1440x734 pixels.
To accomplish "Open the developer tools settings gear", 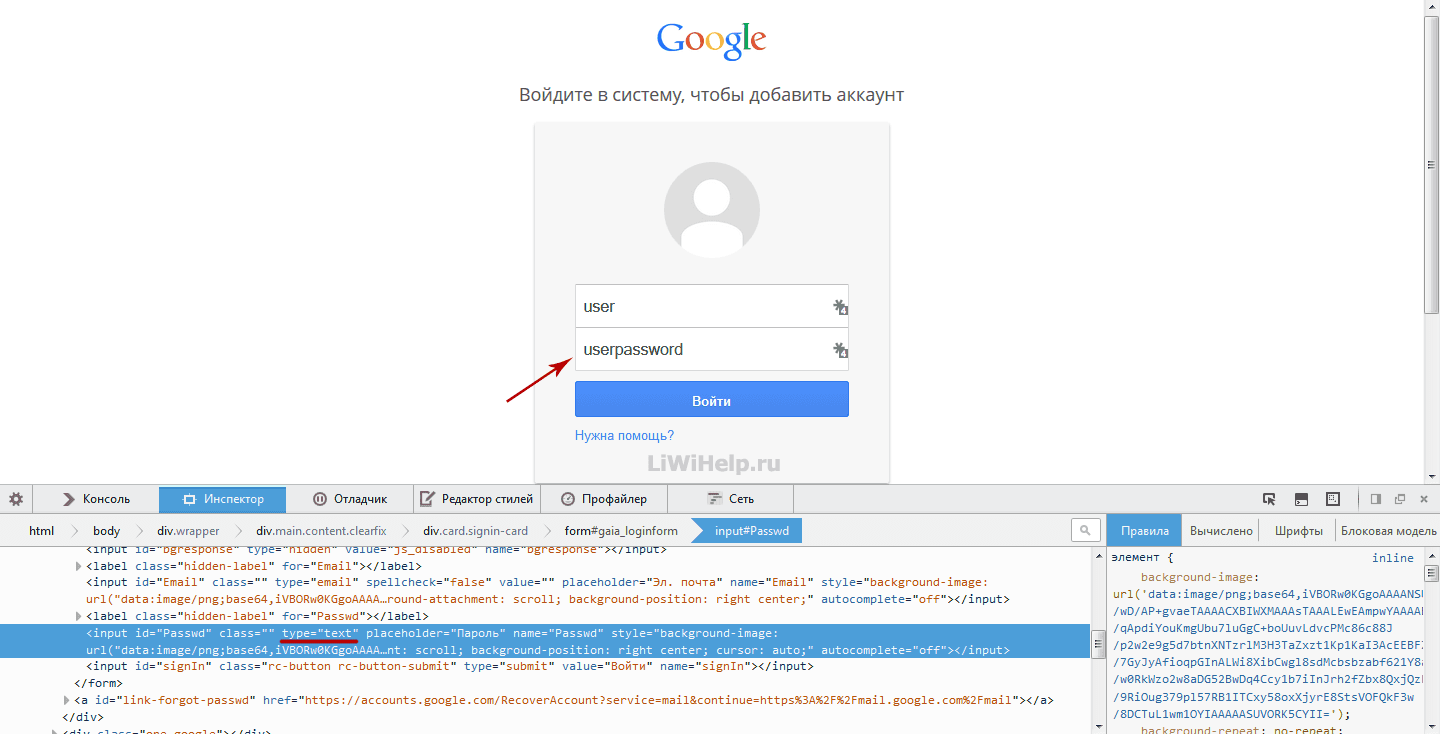I will (16, 499).
